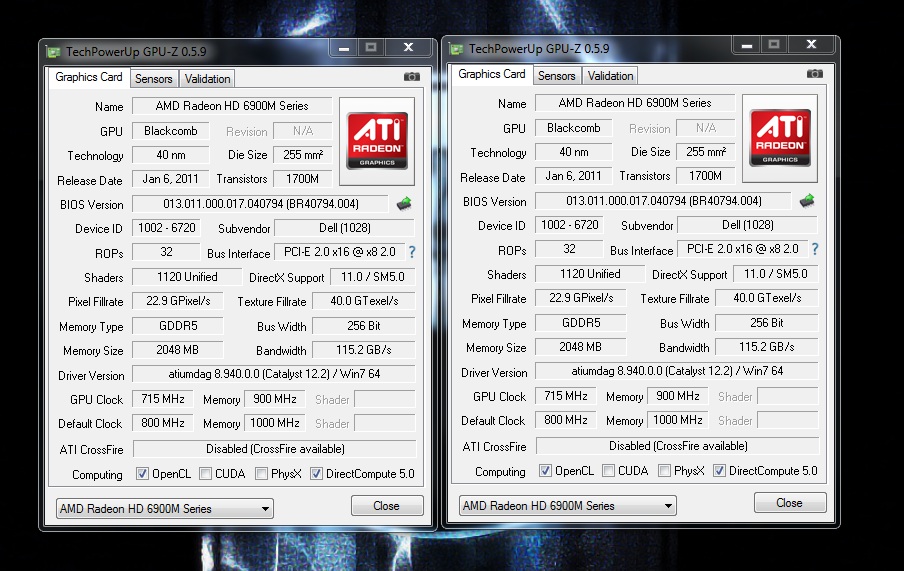The height and width of the screenshot is (571, 904).
Task: Click the 256 Bit Bus Width in right window
Action: (767, 323)
